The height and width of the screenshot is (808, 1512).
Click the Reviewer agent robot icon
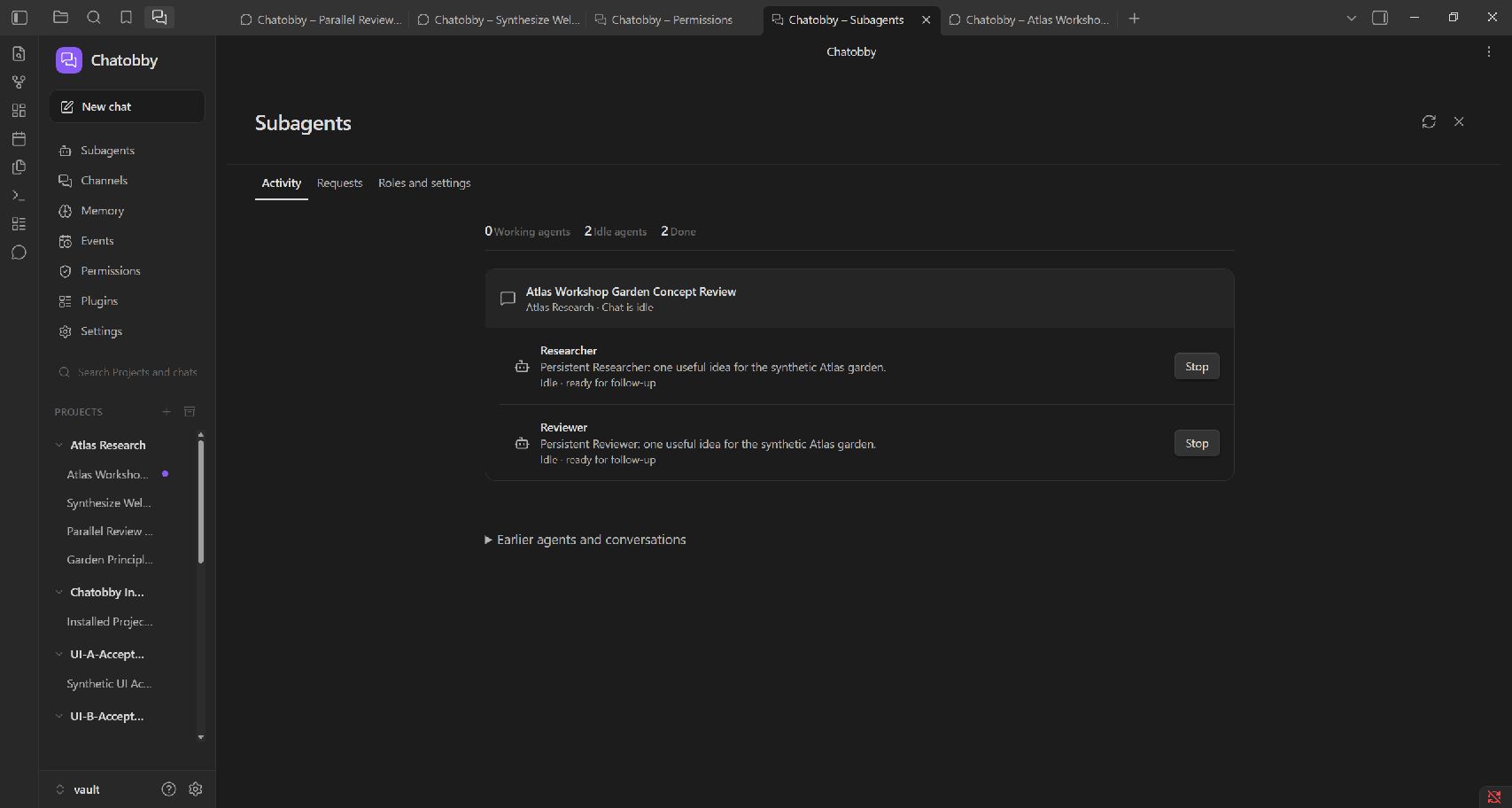point(522,443)
